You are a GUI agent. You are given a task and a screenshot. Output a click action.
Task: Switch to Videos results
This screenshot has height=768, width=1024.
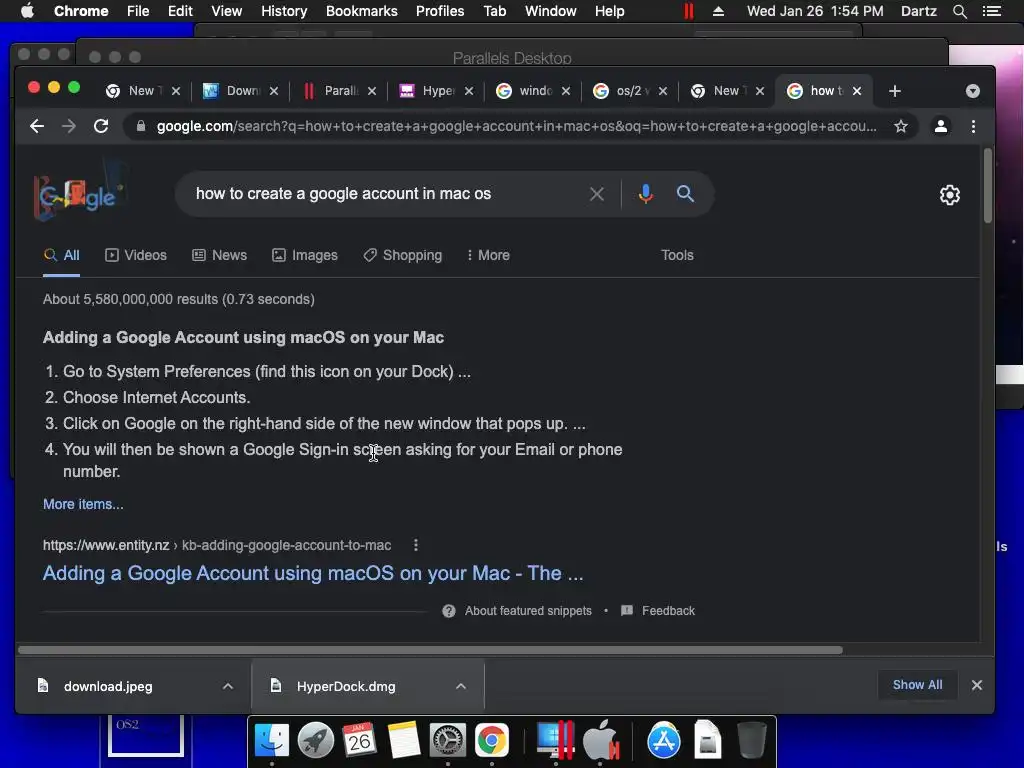pyautogui.click(x=136, y=255)
